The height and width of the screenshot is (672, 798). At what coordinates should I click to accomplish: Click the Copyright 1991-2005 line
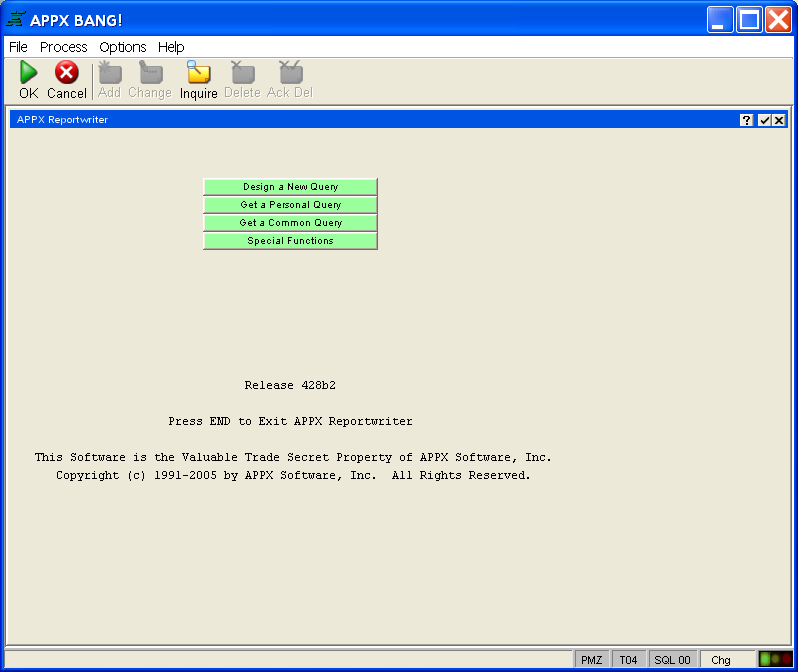293,475
